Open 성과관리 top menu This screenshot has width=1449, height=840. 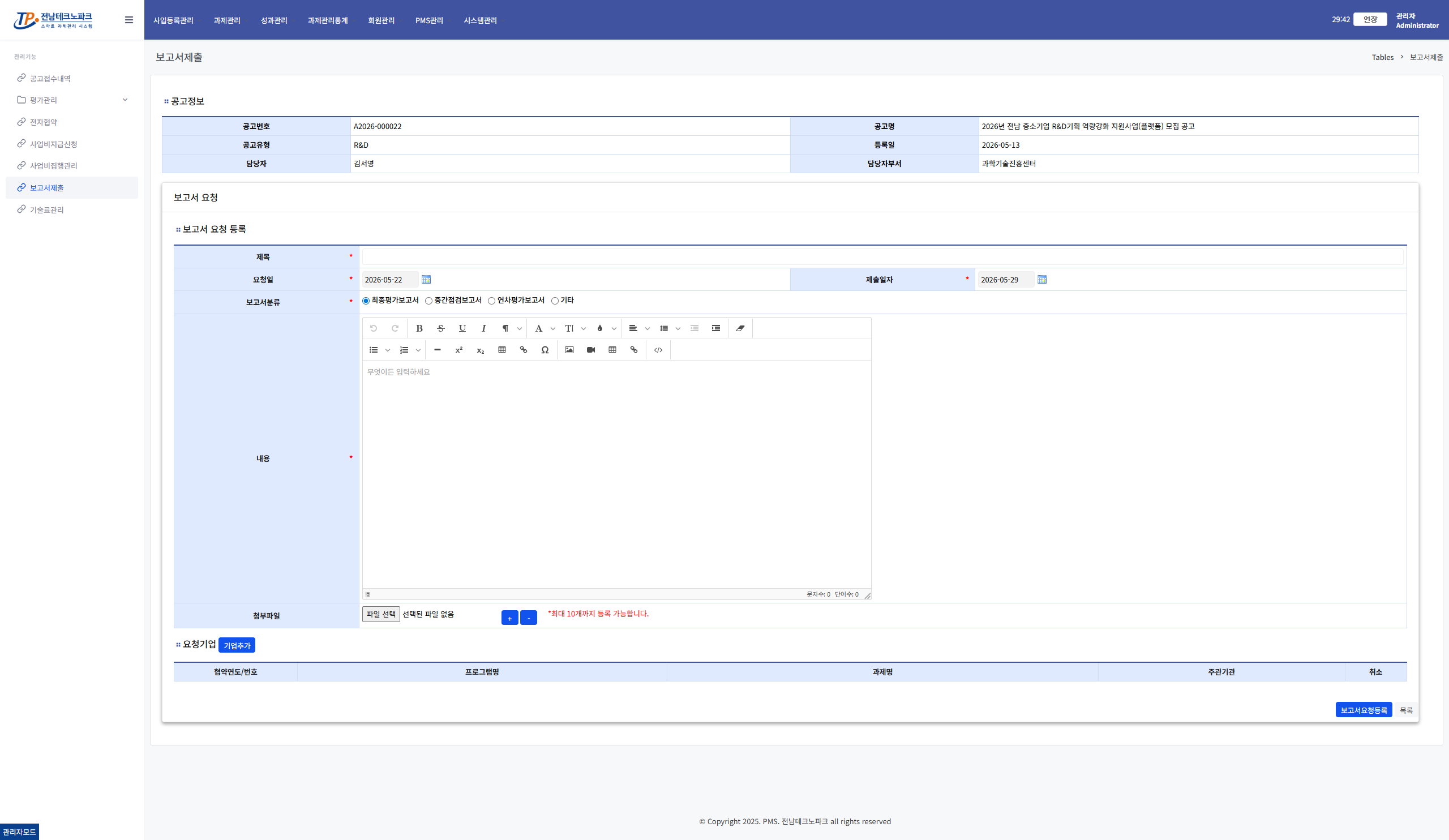pyautogui.click(x=274, y=20)
